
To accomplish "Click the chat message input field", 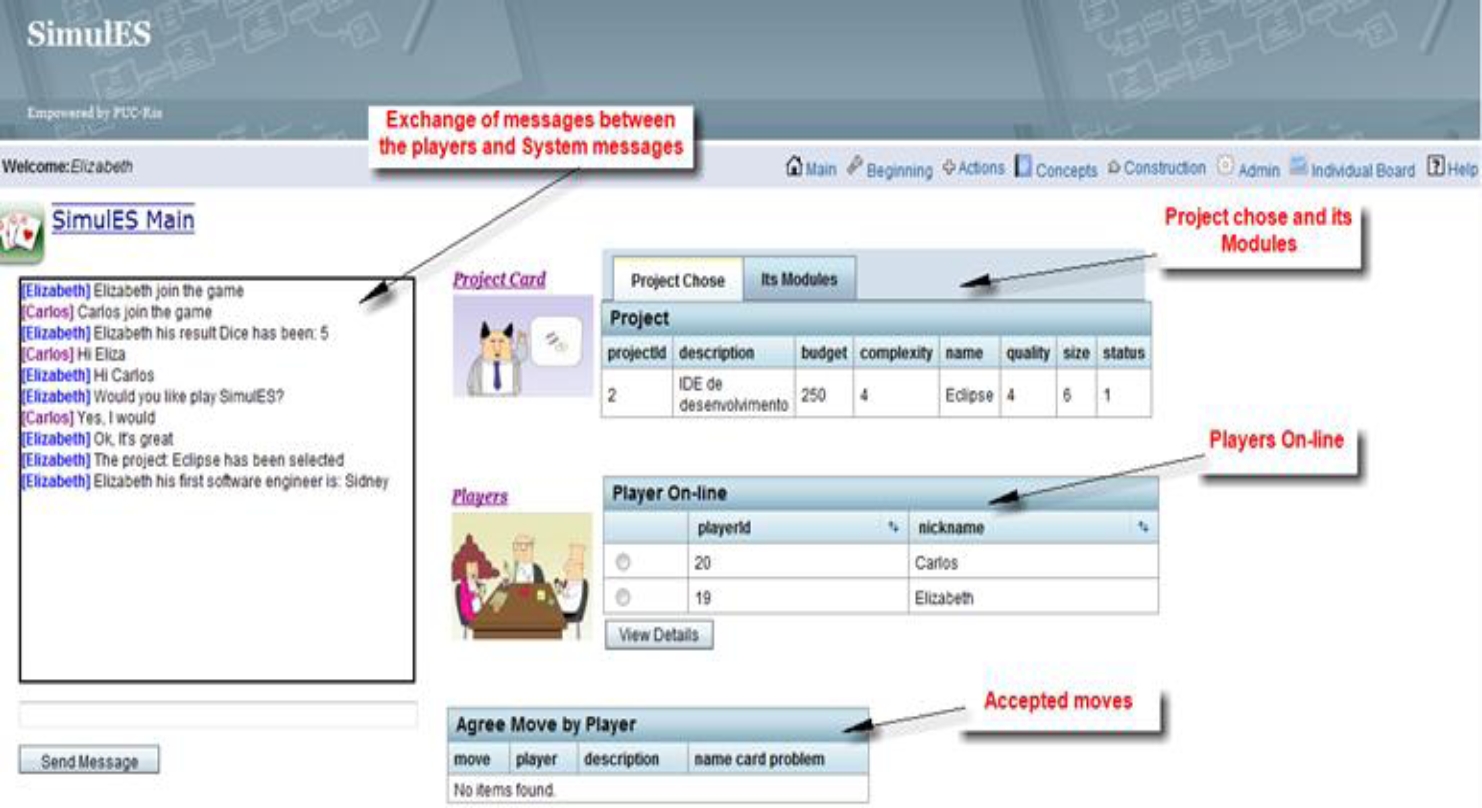I will (x=217, y=714).
